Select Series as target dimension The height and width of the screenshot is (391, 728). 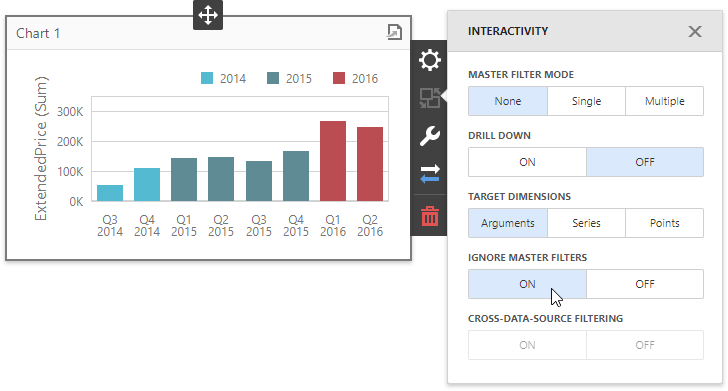(x=586, y=223)
